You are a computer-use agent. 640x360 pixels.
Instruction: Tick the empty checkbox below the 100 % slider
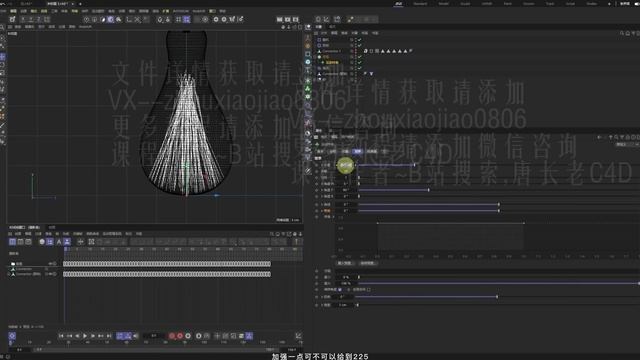click(369, 289)
